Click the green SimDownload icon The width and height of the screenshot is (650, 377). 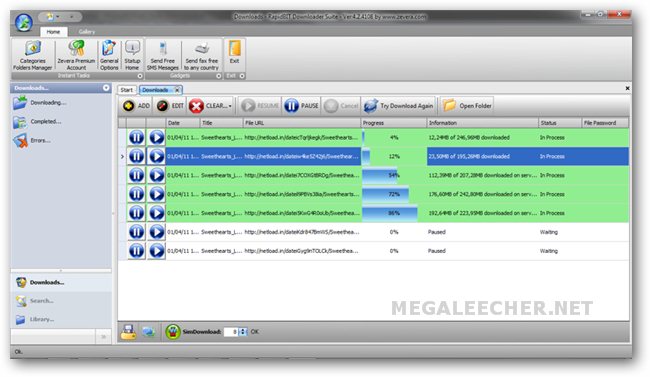pos(173,332)
